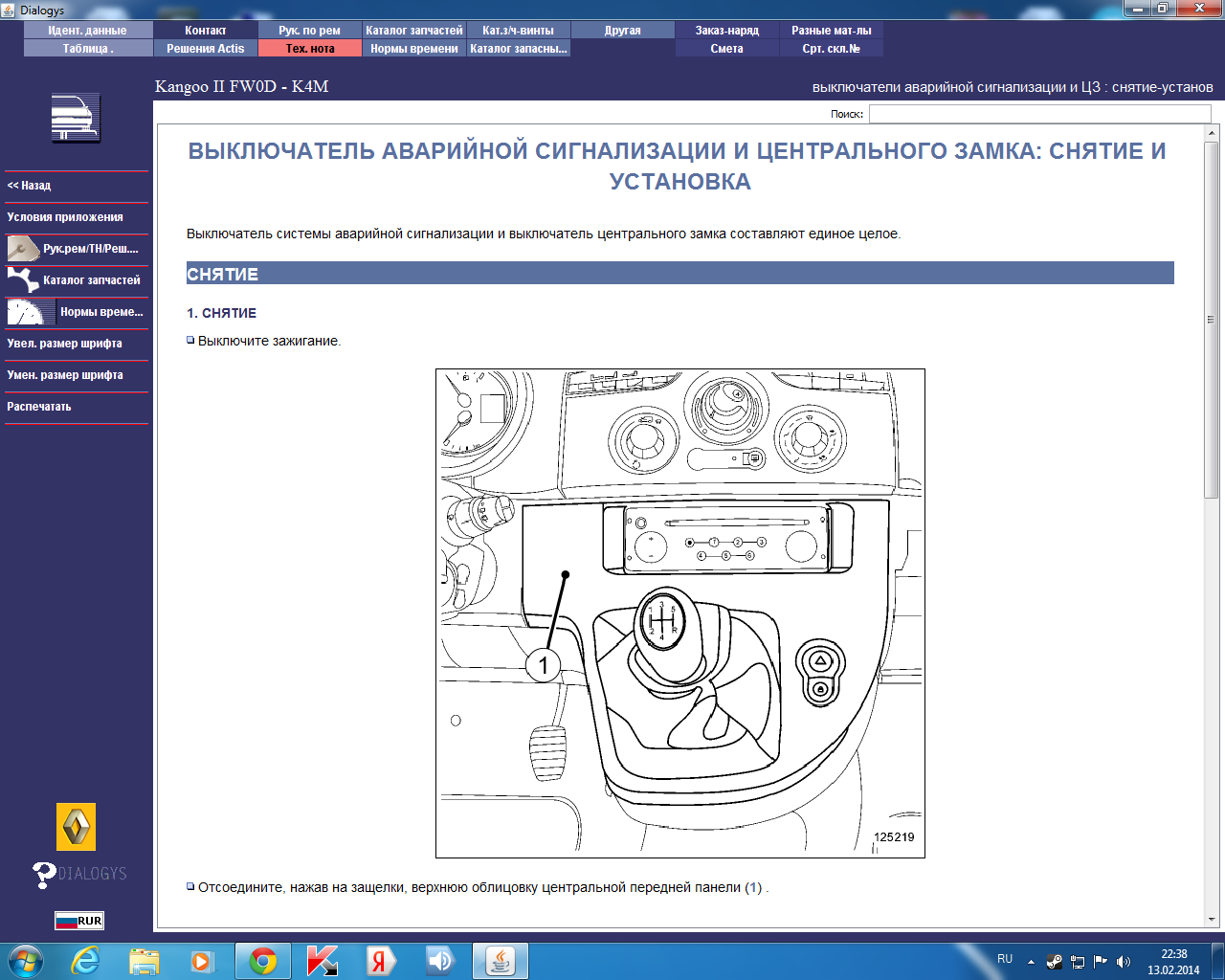
Task: Click the blue СНЯТИЕ section header bar
Action: click(x=680, y=274)
